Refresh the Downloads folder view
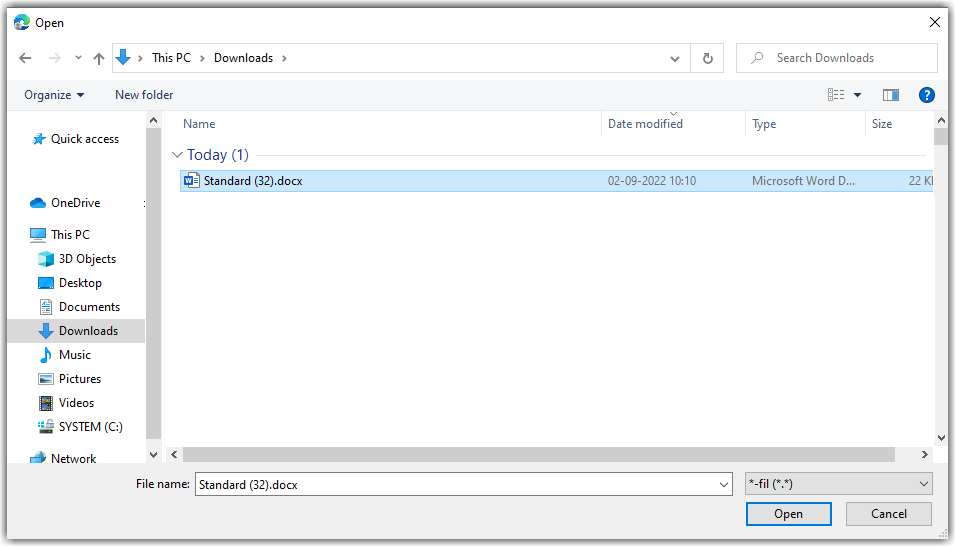The image size is (956, 547). 707,58
